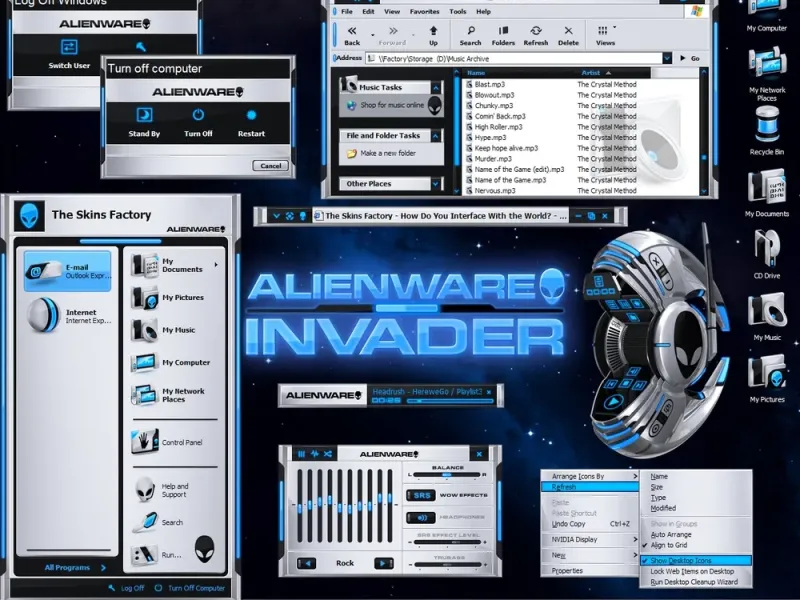
Task: Open the Favorites menu in Explorer
Action: 424,11
